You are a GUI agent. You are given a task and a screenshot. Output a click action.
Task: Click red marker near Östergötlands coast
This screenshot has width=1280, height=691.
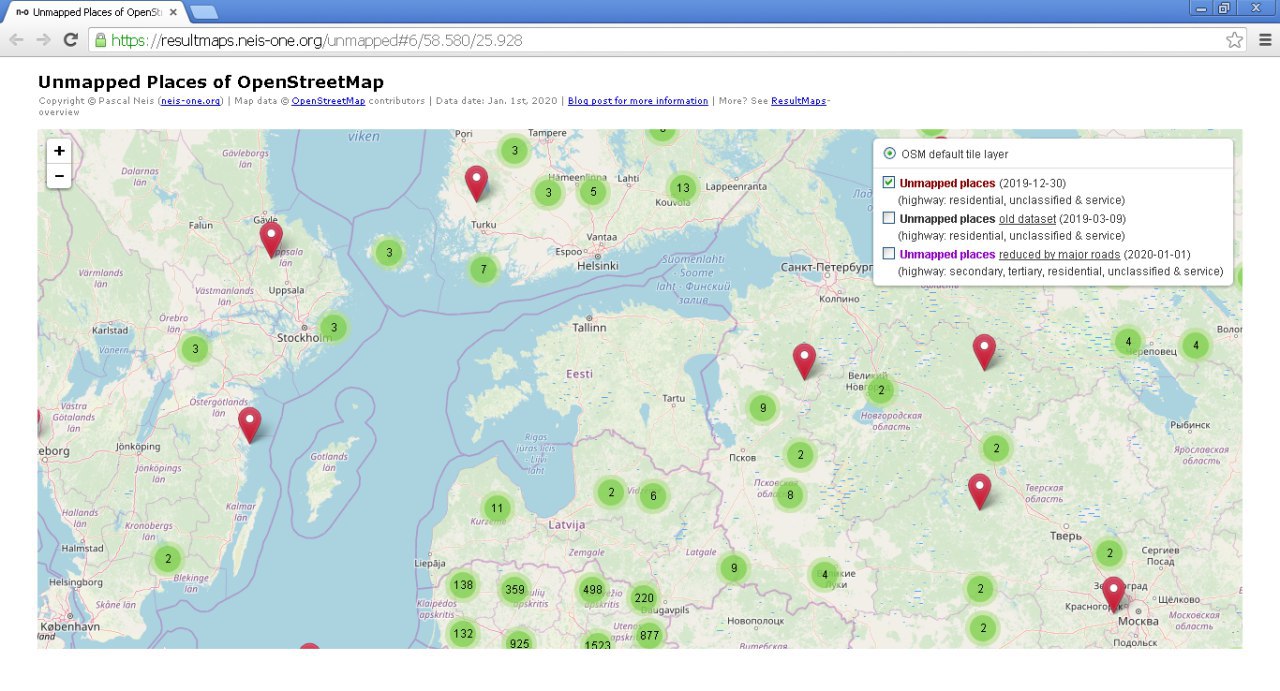[x=249, y=425]
